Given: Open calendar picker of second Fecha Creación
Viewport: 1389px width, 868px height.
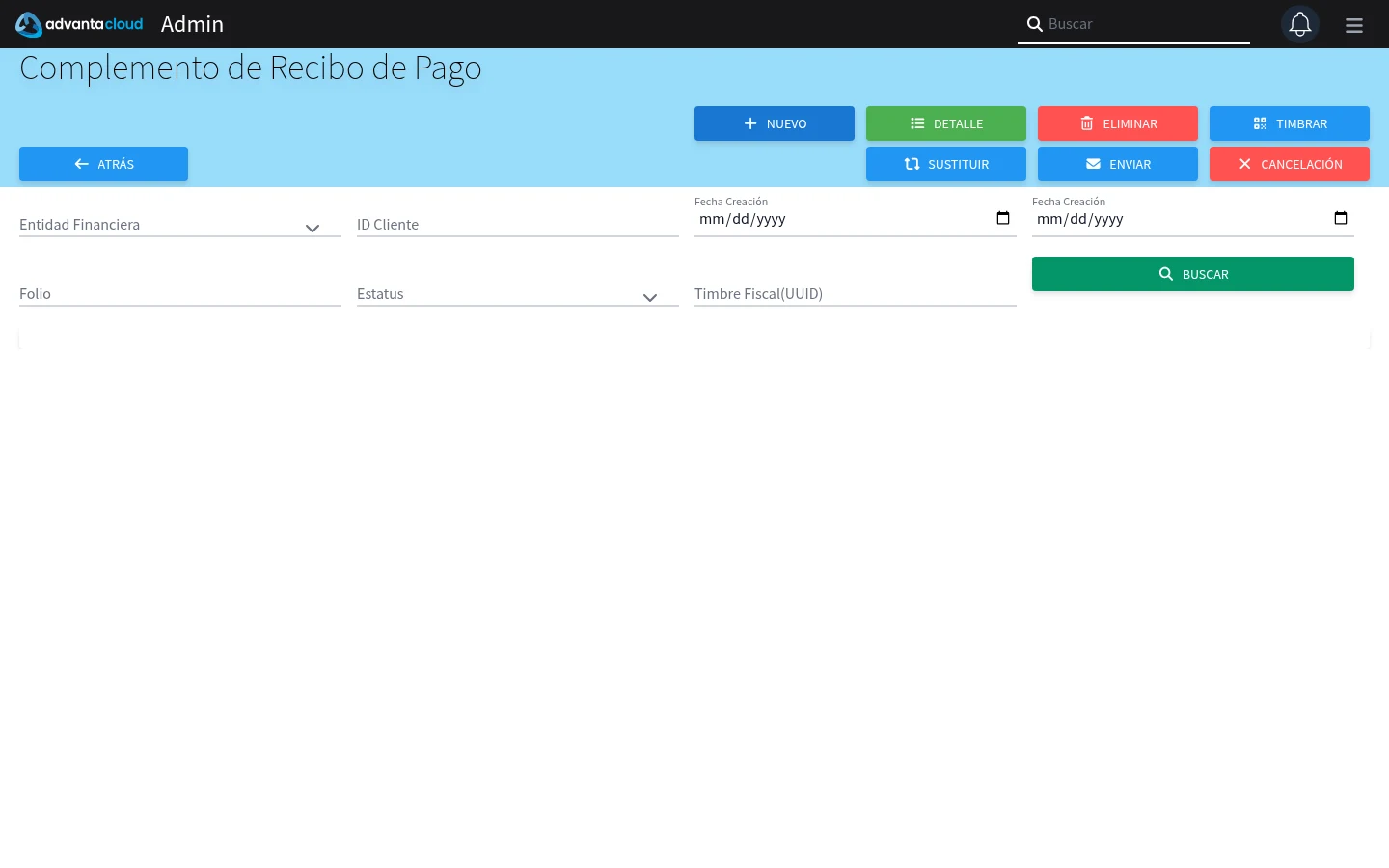Looking at the screenshot, I should (x=1341, y=218).
